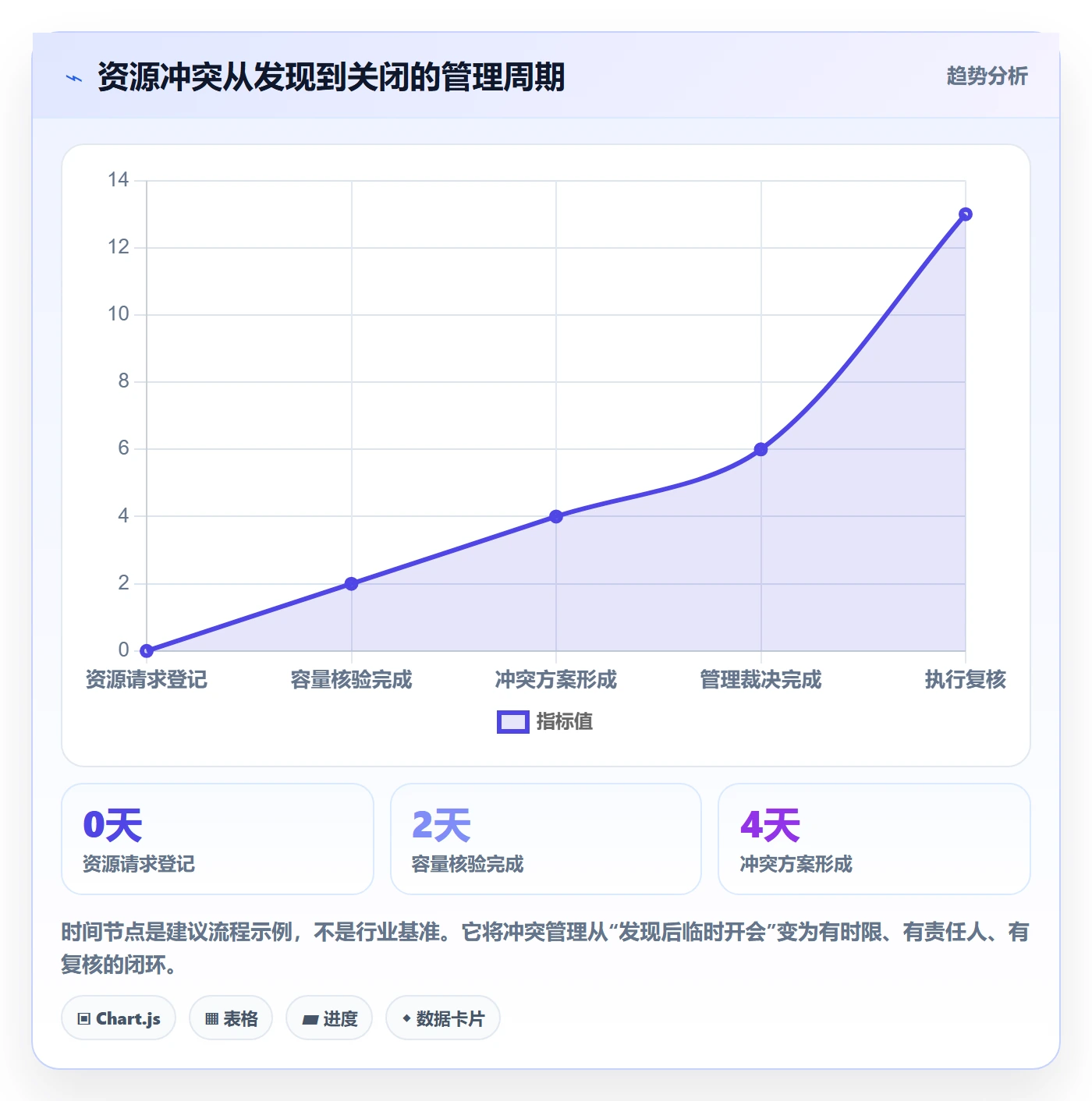Select the chart point at 执行复核
The image size is (1092, 1101).
click(966, 214)
